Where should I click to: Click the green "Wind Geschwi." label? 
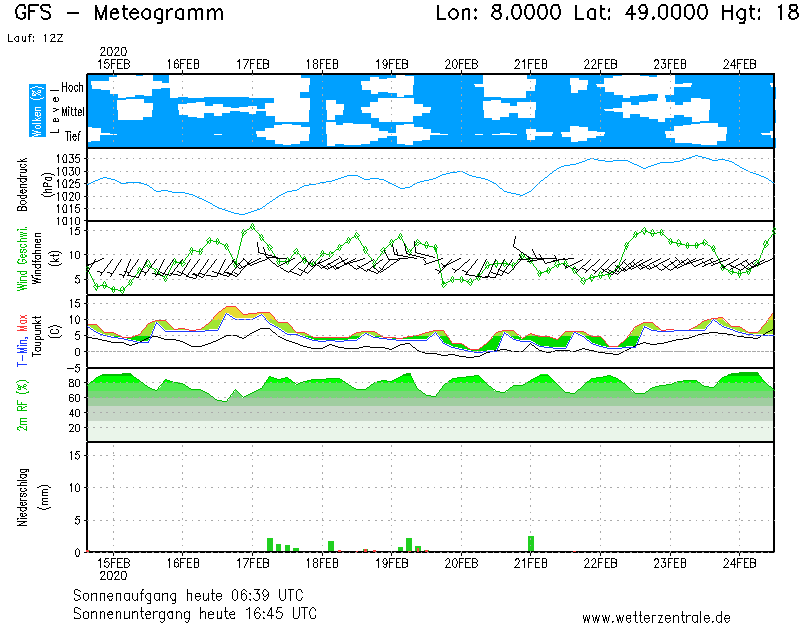(22, 259)
